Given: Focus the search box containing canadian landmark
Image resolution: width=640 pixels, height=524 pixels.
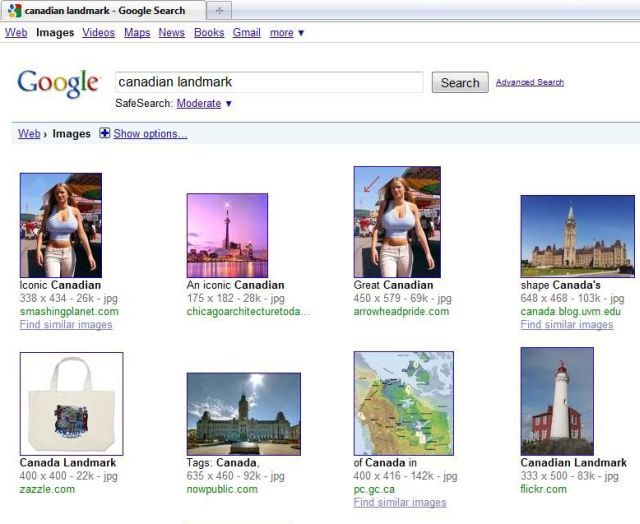Looking at the screenshot, I should pyautogui.click(x=269, y=83).
